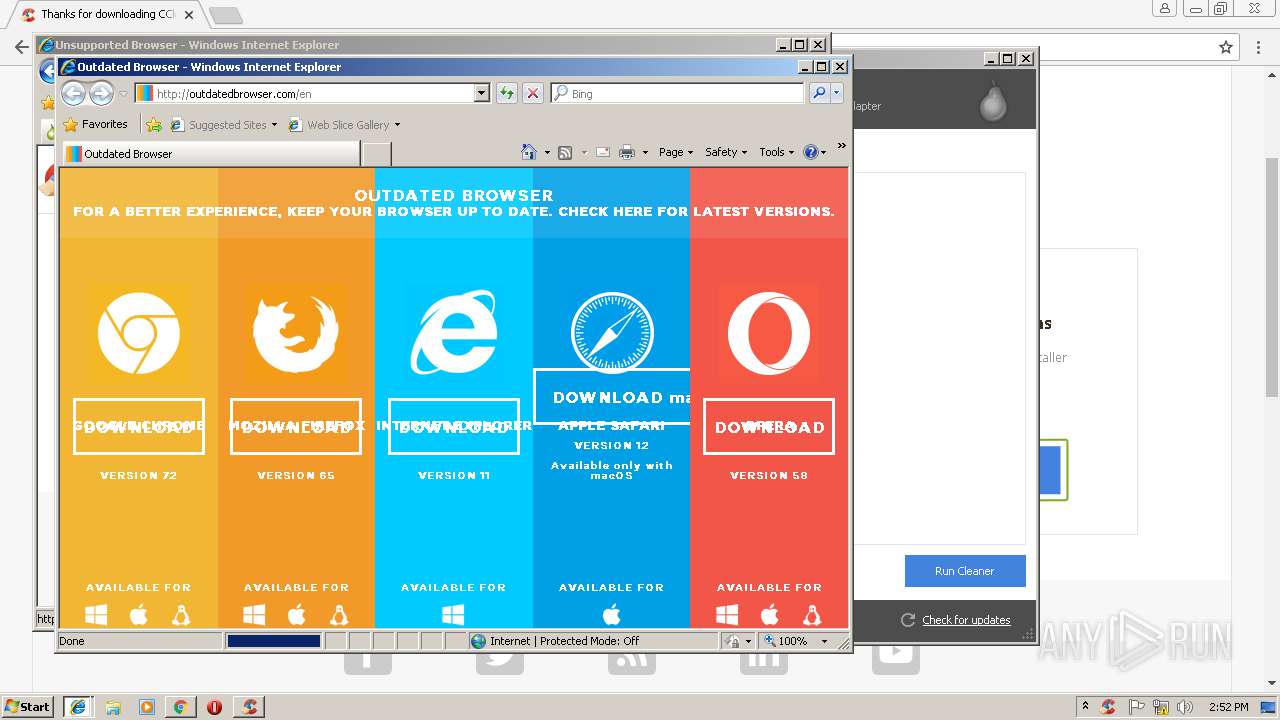Click the taskbar clock 2:52 PM
Viewport: 1280px width, 720px height.
click(1229, 707)
